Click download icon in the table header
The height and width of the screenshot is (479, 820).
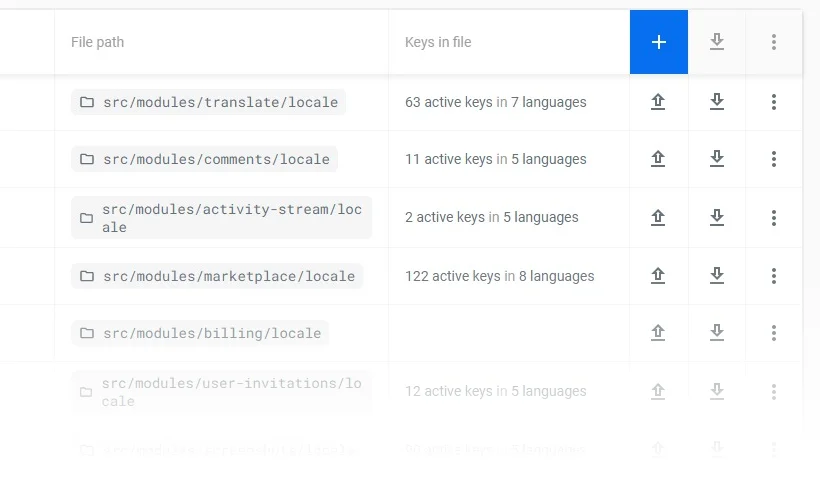click(716, 42)
